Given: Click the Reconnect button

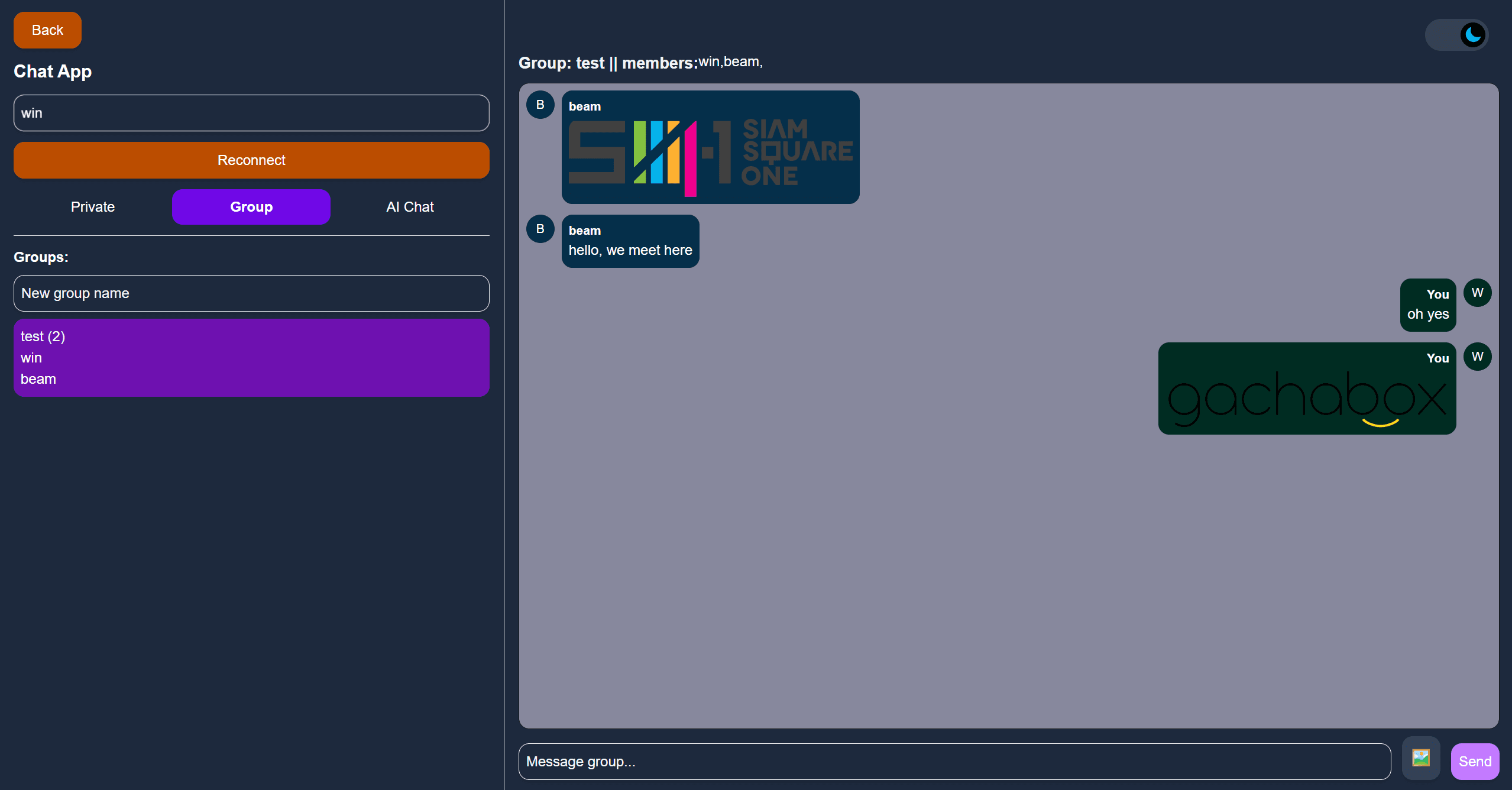Looking at the screenshot, I should [251, 160].
